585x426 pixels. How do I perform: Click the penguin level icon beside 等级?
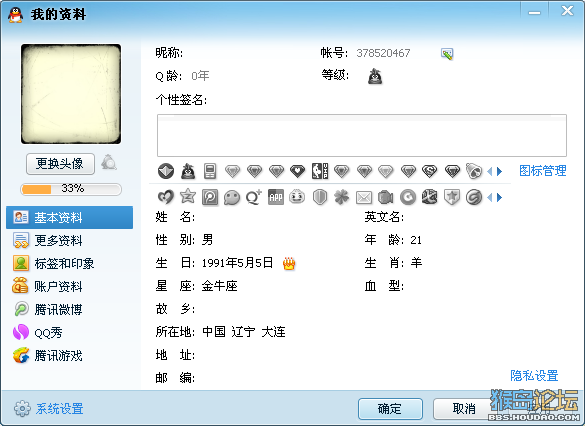[375, 76]
